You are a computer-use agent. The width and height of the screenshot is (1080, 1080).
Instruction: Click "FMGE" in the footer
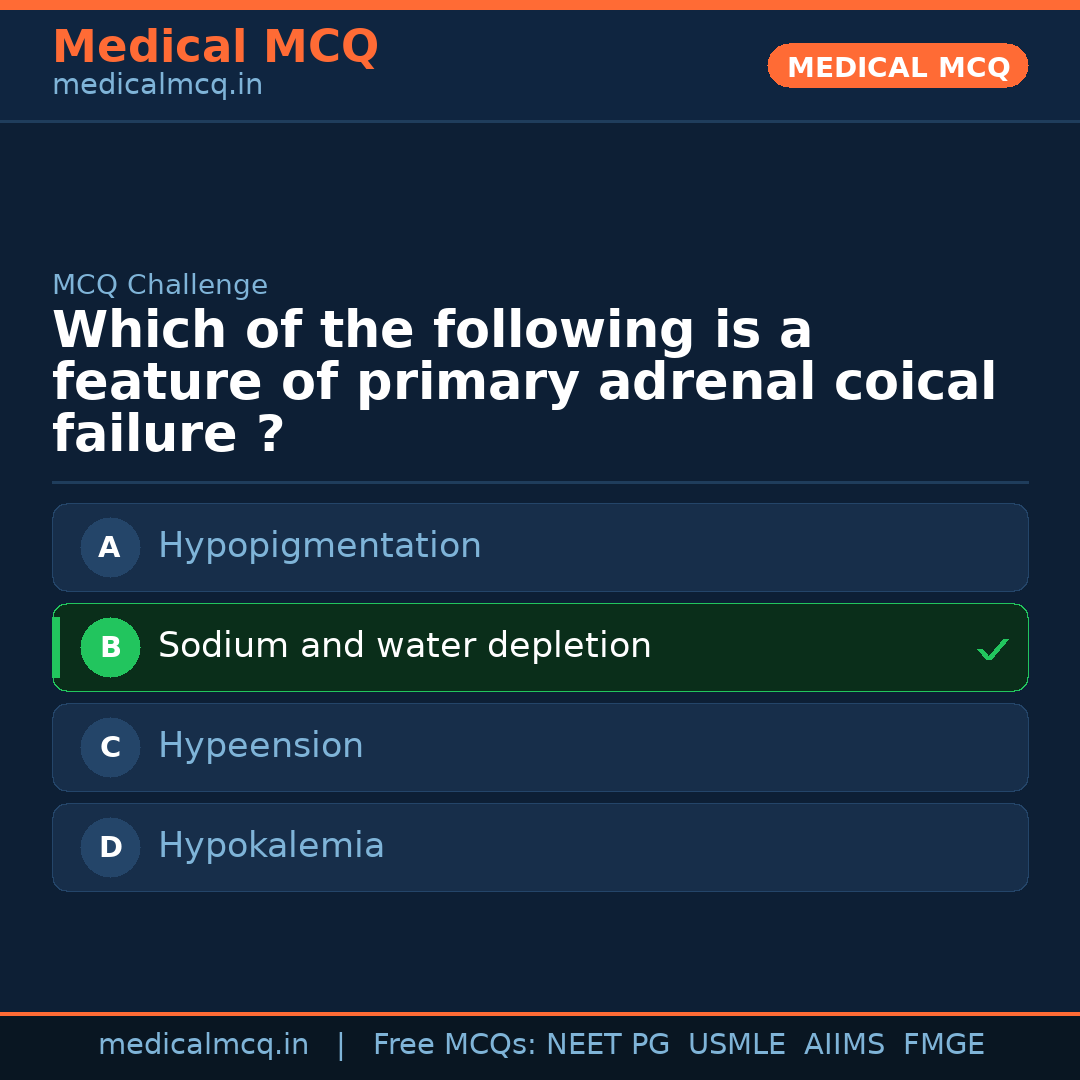[943, 1045]
